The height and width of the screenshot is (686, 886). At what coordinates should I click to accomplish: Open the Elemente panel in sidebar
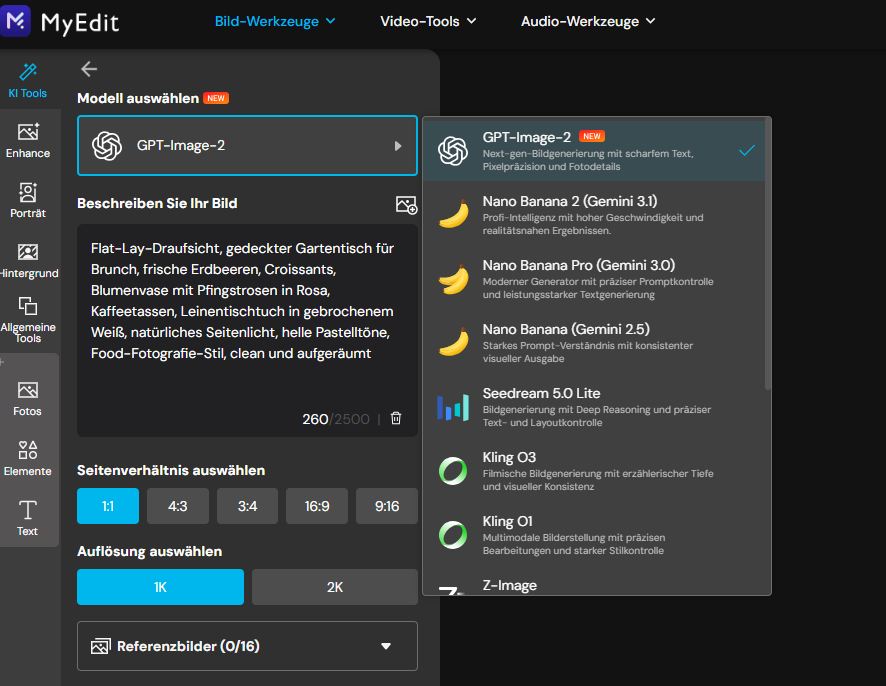(28, 458)
